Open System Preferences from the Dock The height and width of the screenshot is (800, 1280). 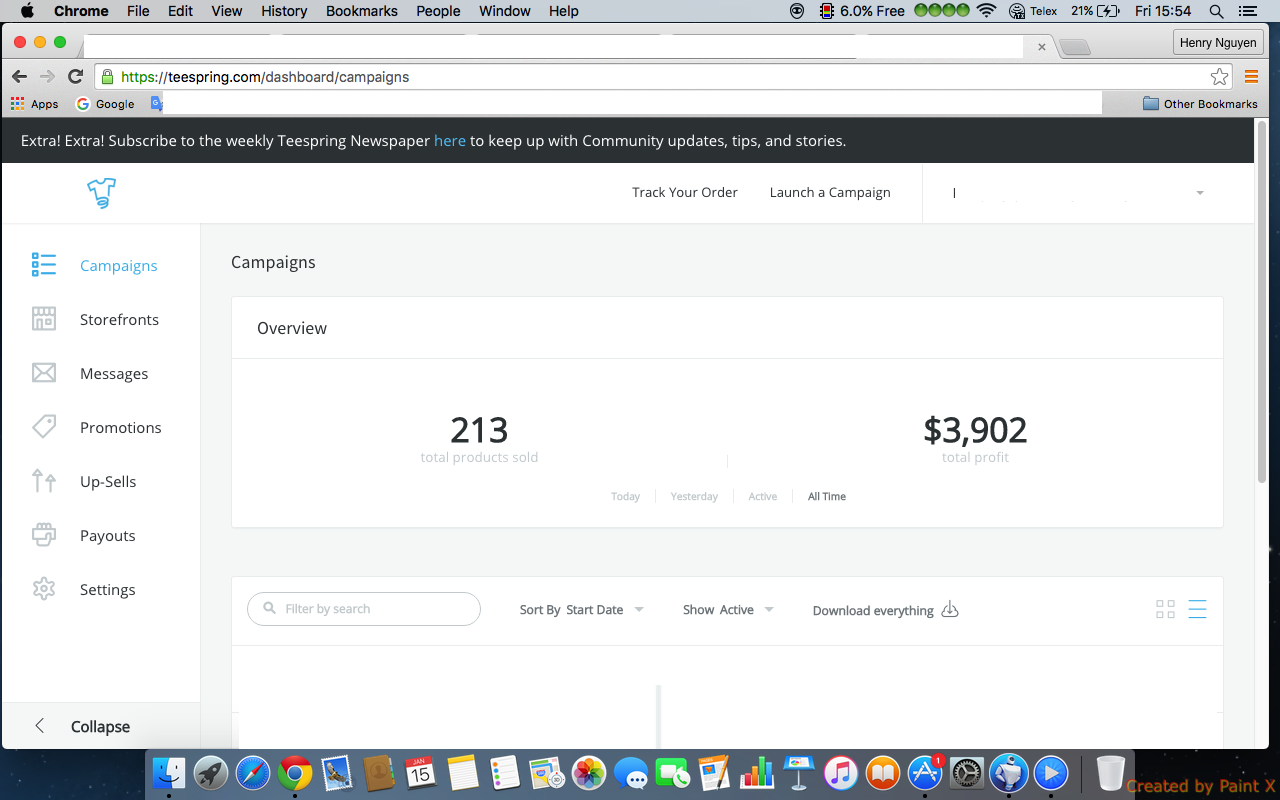coord(967,773)
